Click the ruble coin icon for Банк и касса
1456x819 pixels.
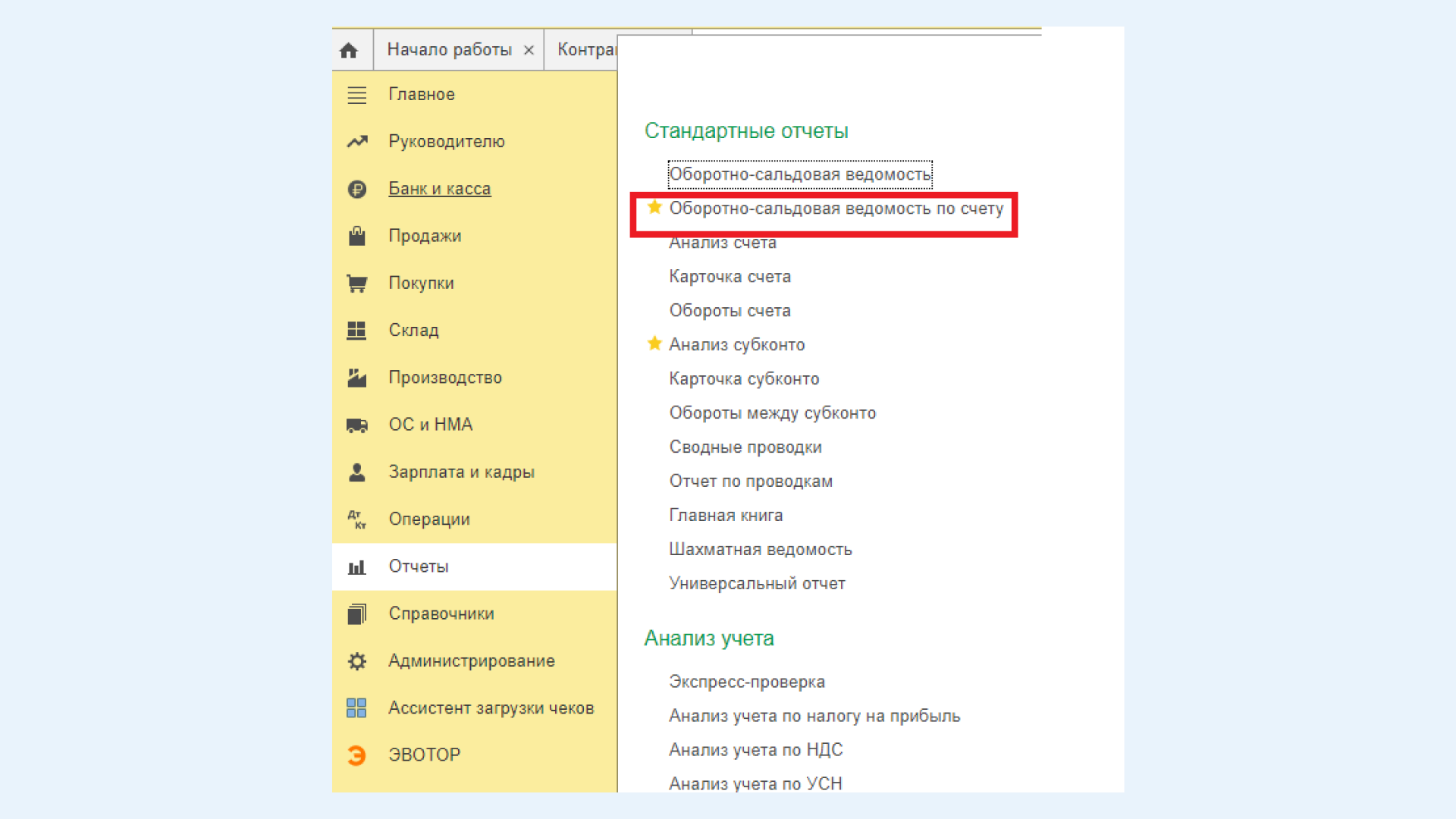tap(357, 189)
